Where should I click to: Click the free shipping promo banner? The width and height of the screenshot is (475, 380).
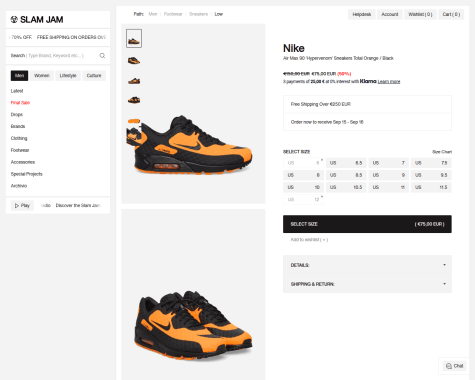click(58, 37)
